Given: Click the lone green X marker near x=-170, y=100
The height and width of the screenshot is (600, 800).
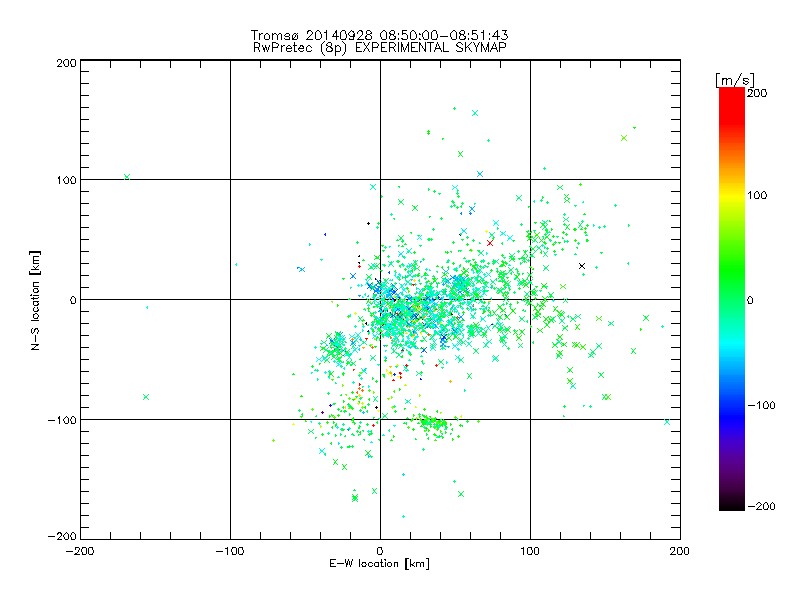Looking at the screenshot, I should pos(127,177).
